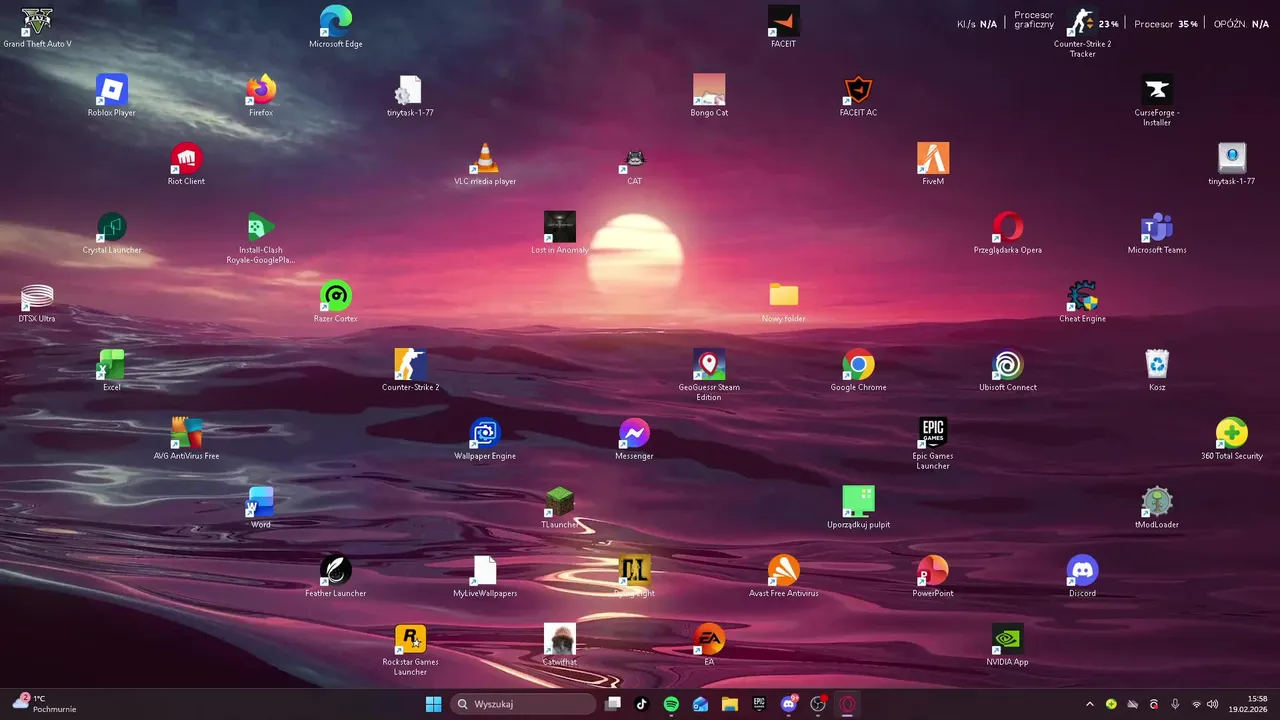
Task: Open TikTok from the taskbar
Action: [642, 704]
